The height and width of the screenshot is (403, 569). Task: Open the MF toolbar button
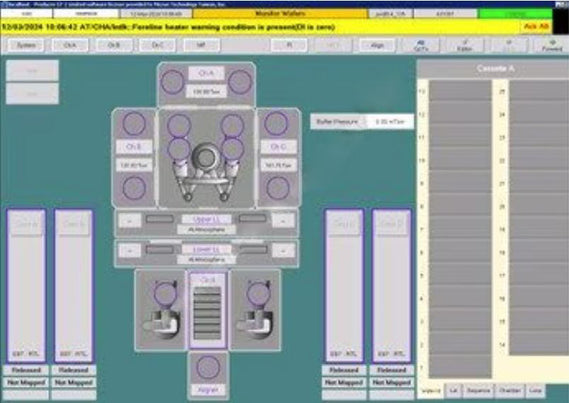coord(201,45)
